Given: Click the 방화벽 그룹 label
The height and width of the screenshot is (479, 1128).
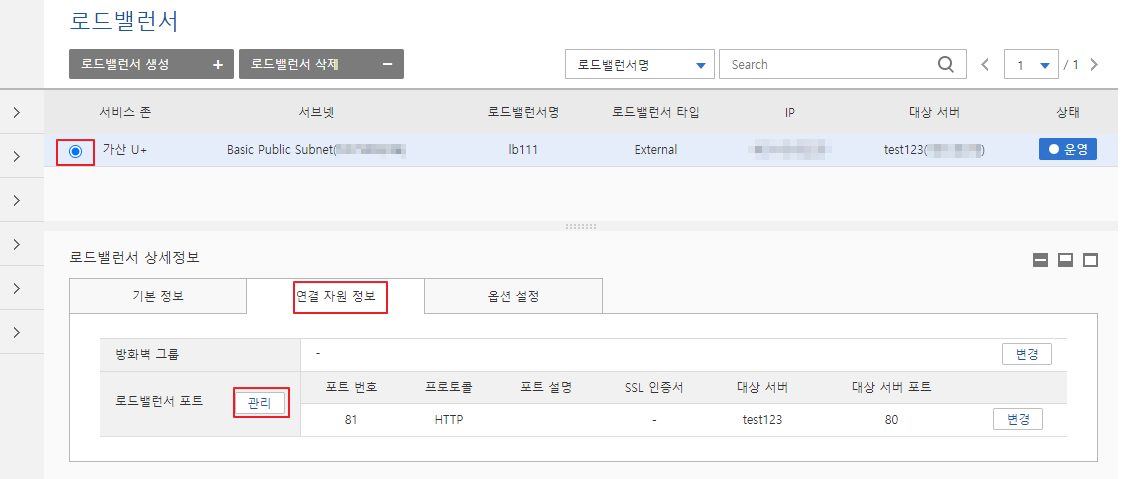Looking at the screenshot, I should 147,354.
